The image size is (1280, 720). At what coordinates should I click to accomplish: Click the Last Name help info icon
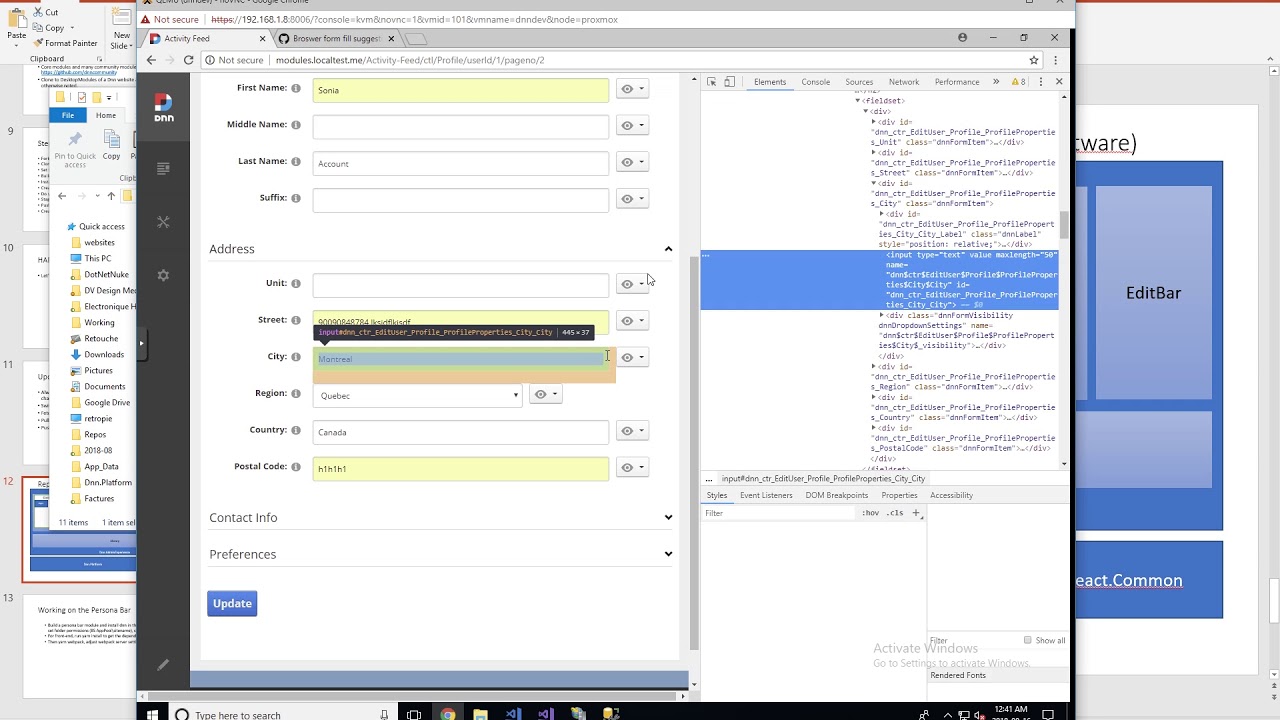point(296,161)
